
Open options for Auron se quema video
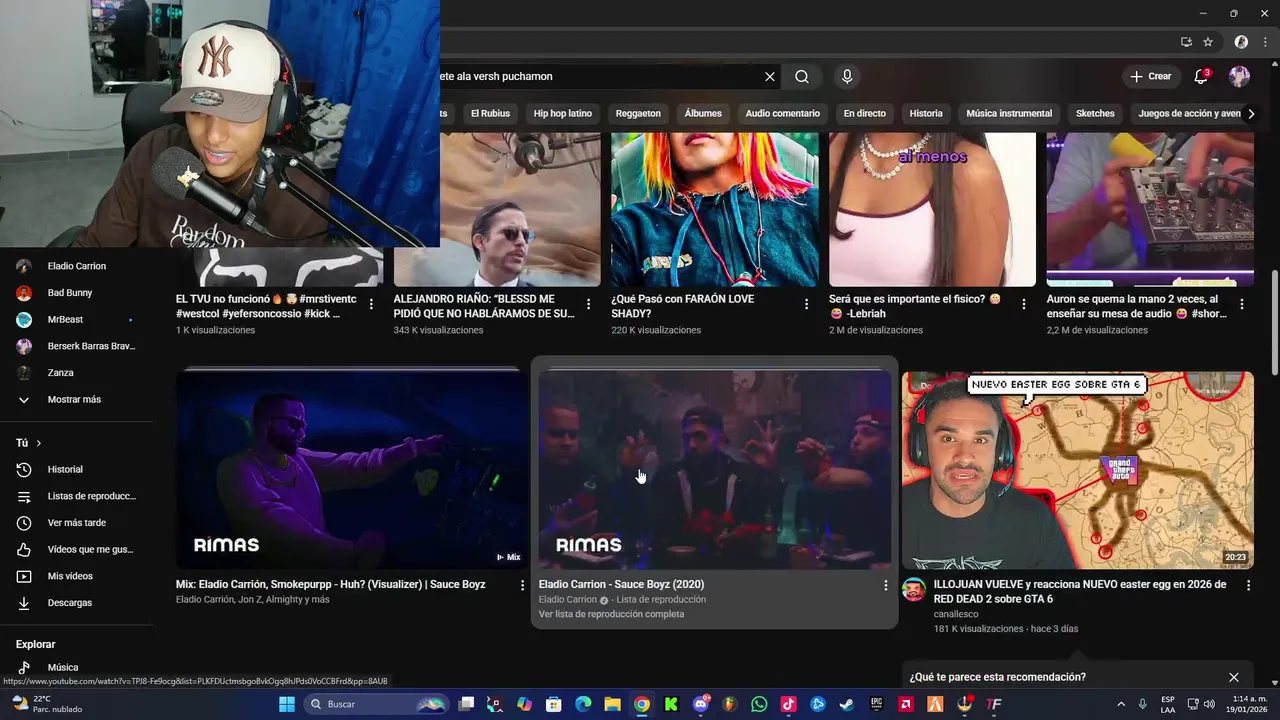(x=1242, y=304)
